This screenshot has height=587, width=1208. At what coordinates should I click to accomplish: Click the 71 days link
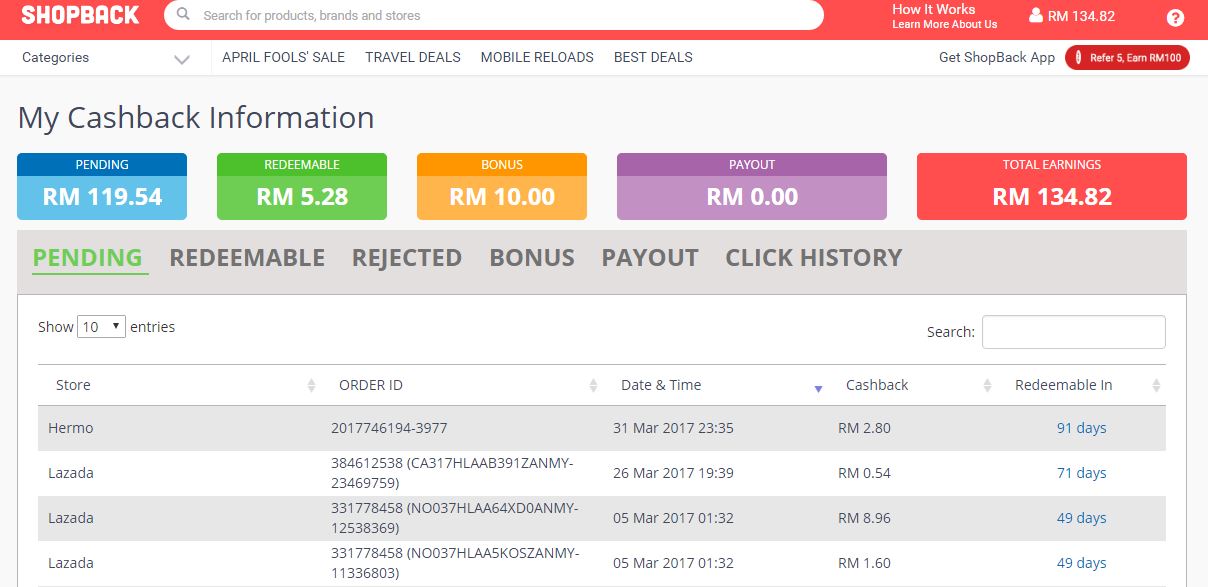coord(1081,473)
